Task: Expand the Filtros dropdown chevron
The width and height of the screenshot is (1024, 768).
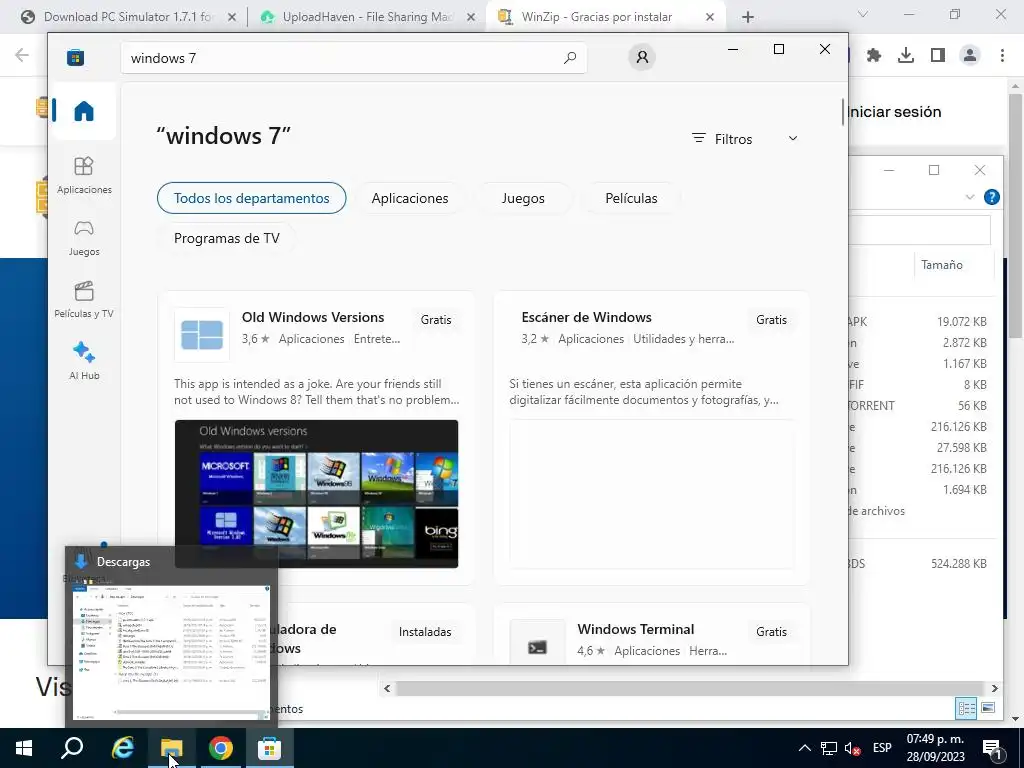Action: [793, 138]
